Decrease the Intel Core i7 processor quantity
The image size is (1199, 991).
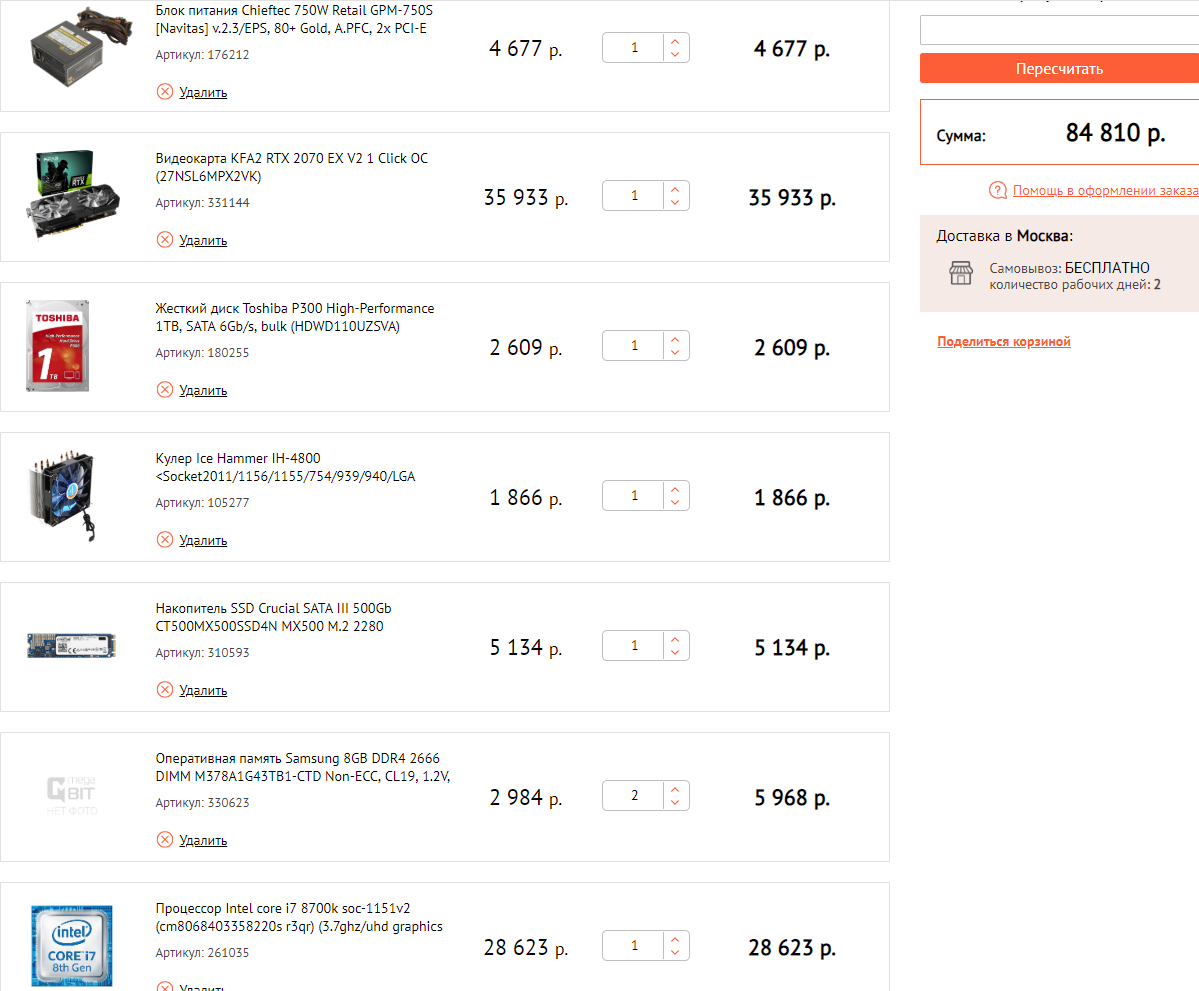coord(676,953)
